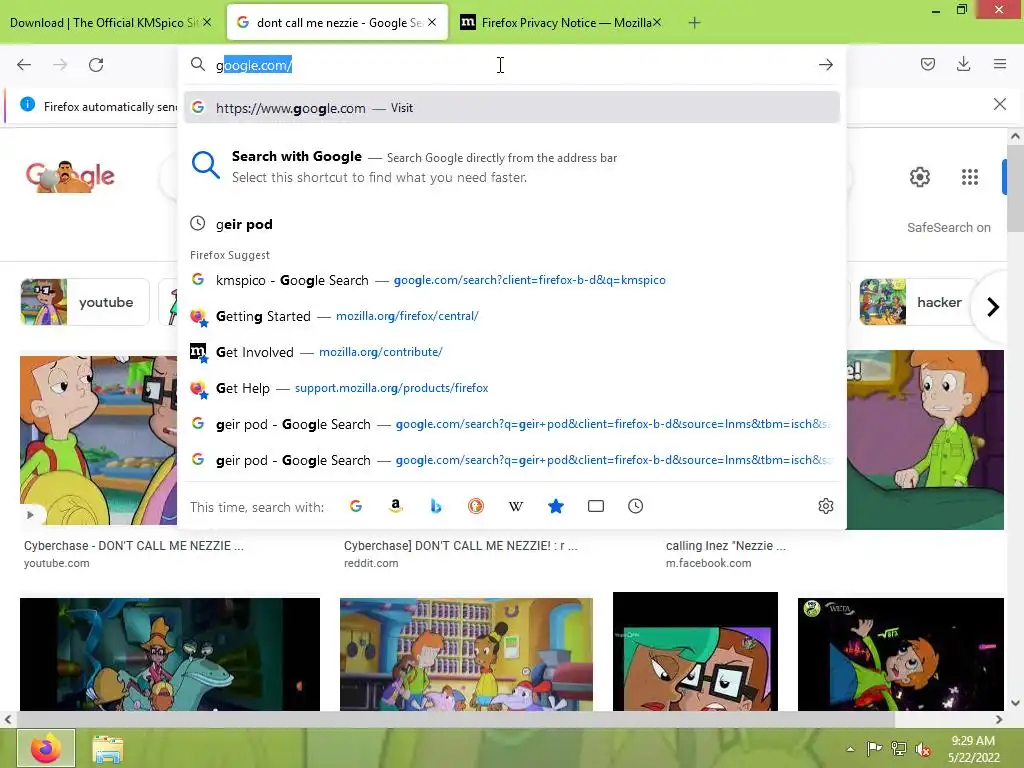This screenshot has width=1024, height=768.
Task: Switch to dont call me nezzie tab
Action: [x=337, y=23]
